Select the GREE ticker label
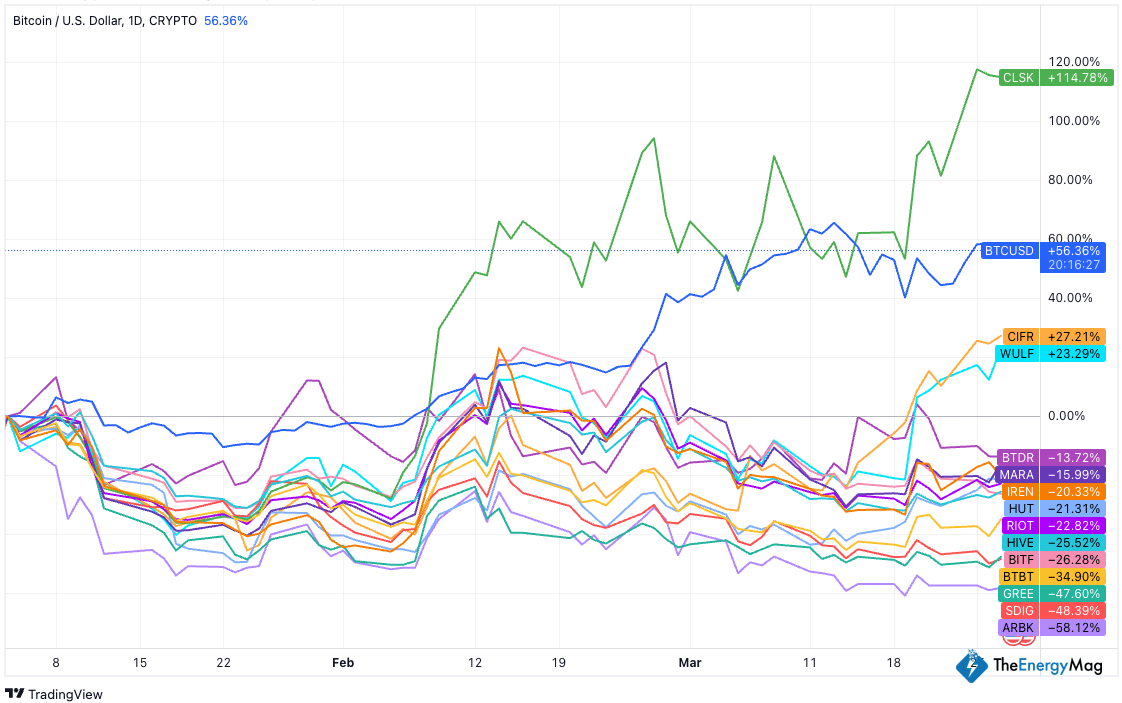 pyautogui.click(x=1019, y=594)
